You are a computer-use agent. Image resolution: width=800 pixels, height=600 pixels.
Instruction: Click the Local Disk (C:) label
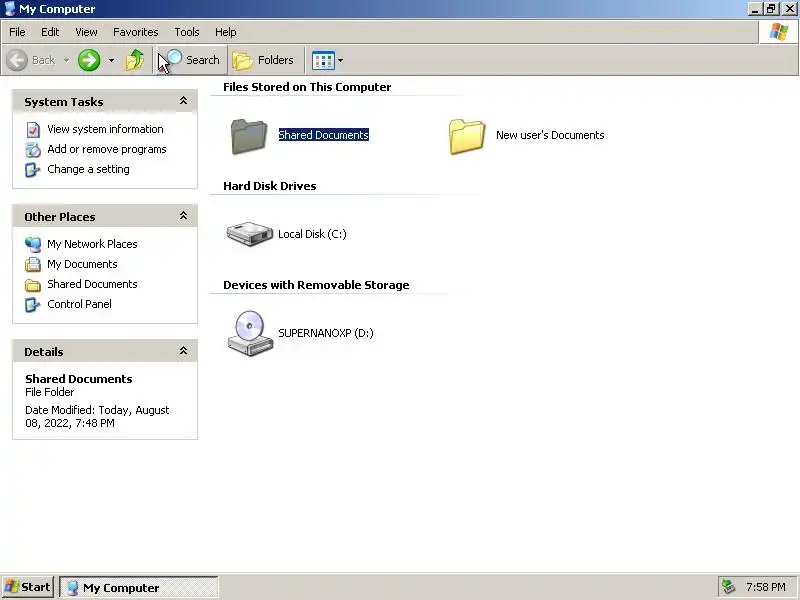pos(312,234)
